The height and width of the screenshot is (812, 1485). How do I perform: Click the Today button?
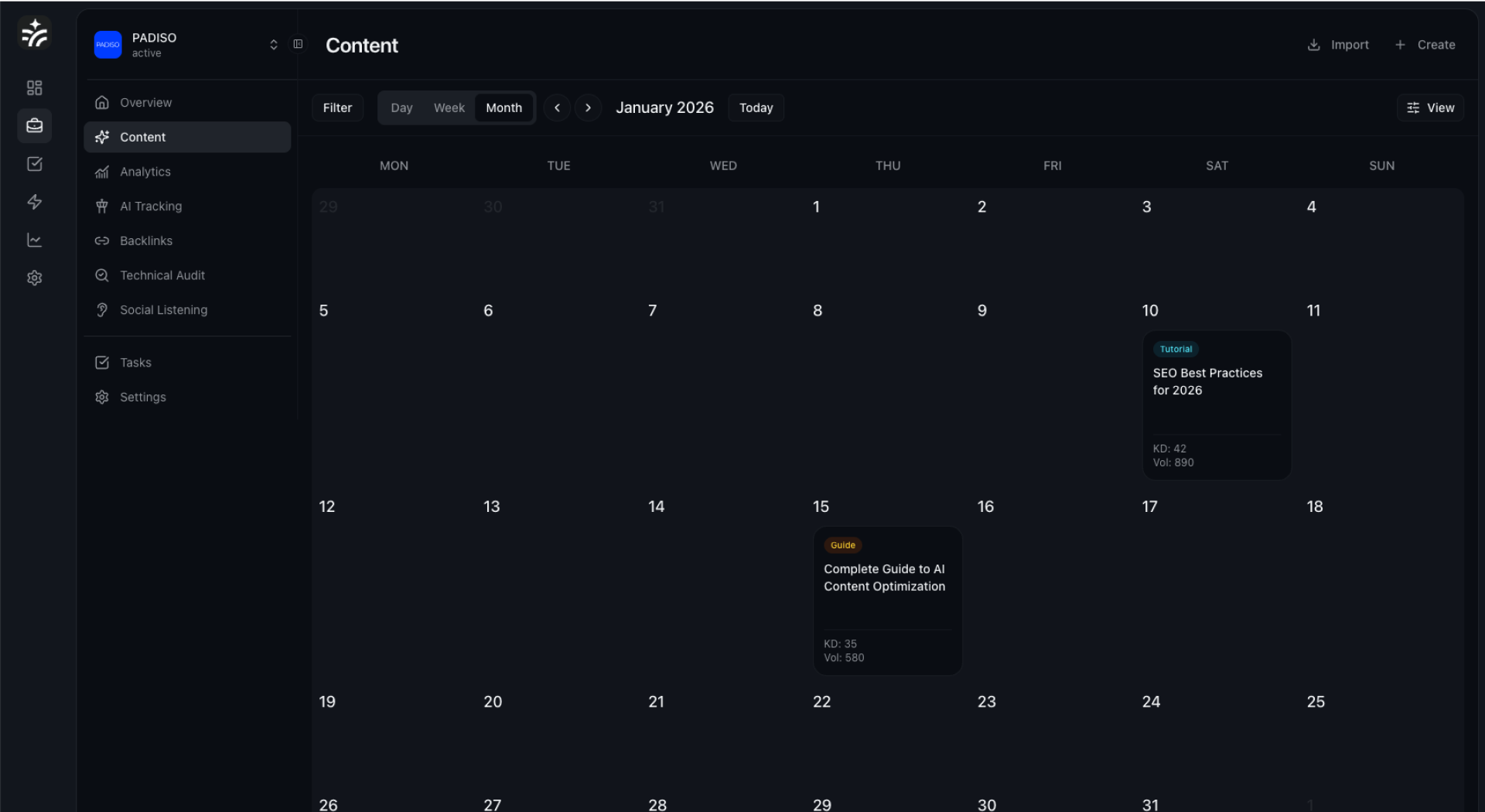756,107
